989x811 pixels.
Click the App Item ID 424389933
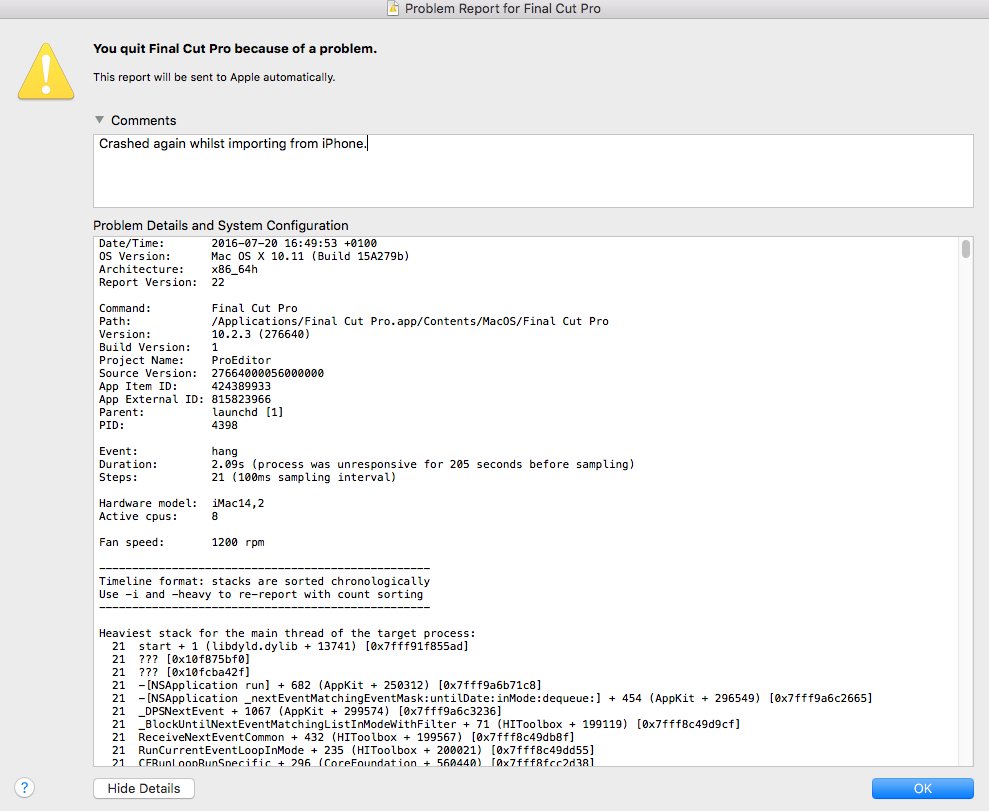(241, 387)
